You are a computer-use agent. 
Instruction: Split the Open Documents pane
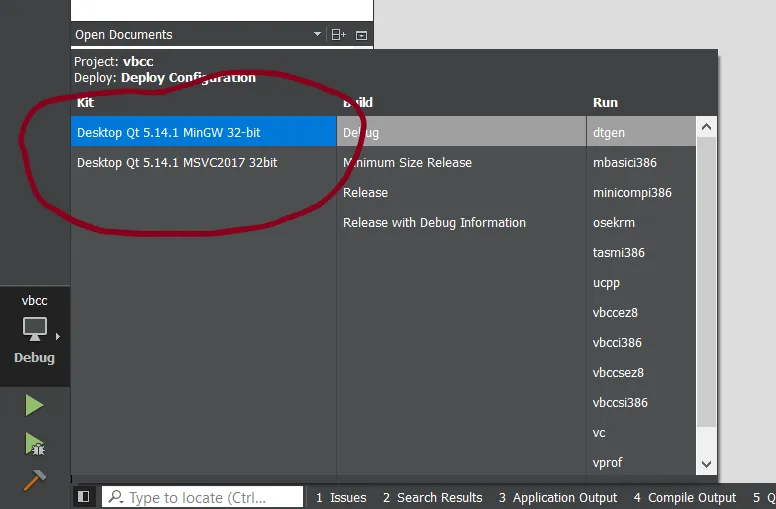point(339,35)
